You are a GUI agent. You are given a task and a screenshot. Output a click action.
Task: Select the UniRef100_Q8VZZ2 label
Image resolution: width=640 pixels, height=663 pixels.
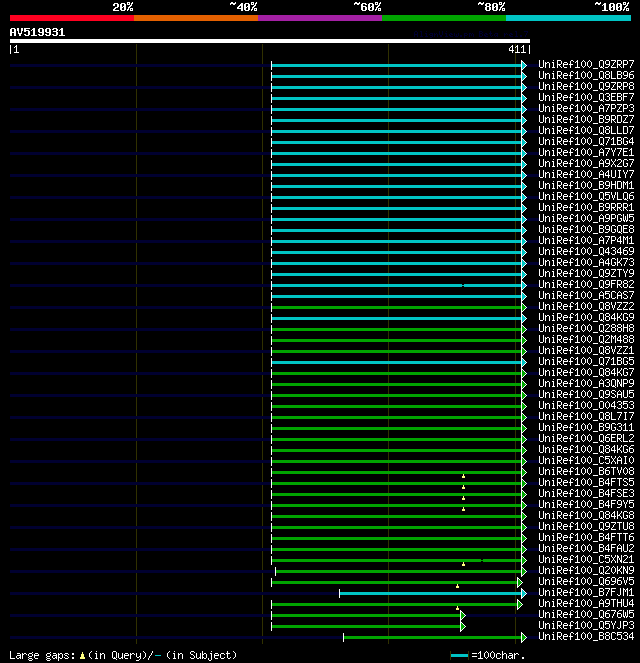586,306
